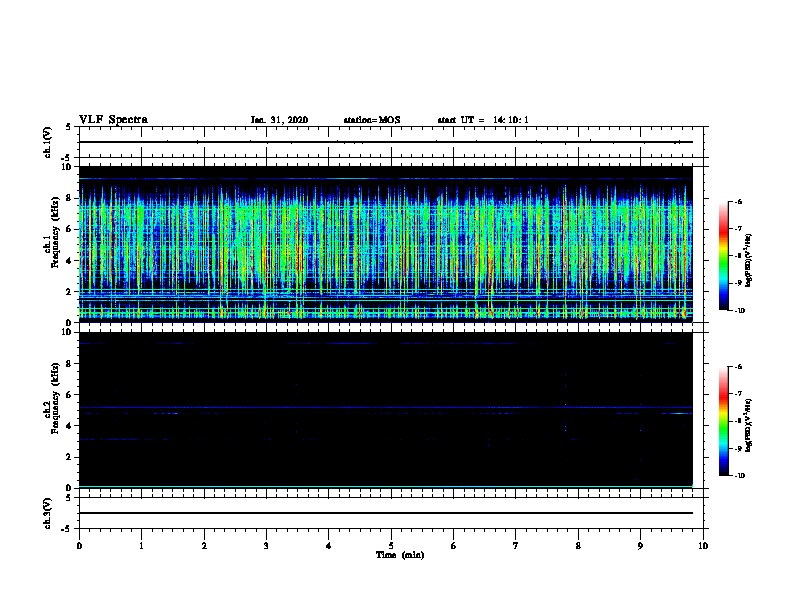Click the "8" frequency tick on ch.1 spectrogram
The height and width of the screenshot is (612, 792).
(x=69, y=198)
